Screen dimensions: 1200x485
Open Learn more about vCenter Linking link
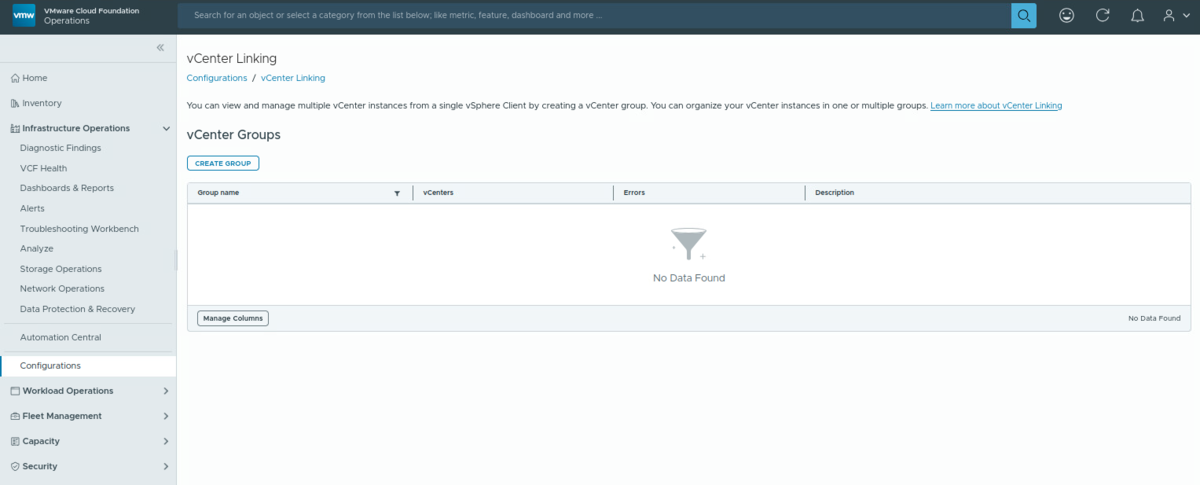(x=996, y=105)
